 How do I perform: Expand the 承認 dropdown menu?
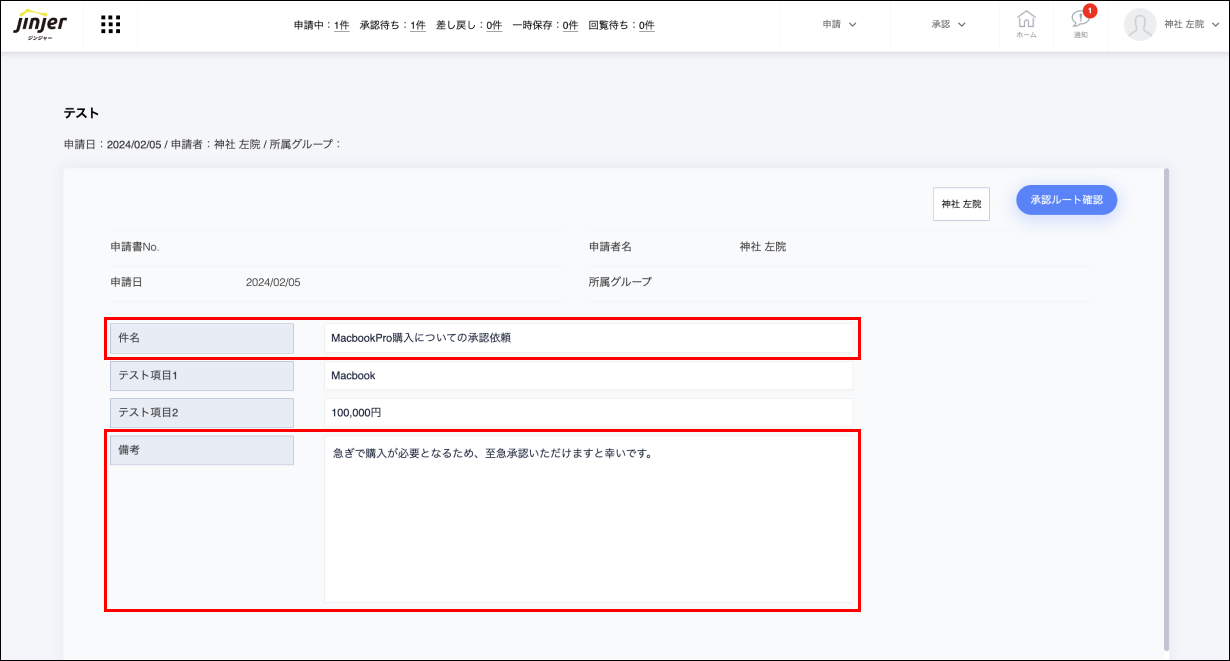coord(948,25)
